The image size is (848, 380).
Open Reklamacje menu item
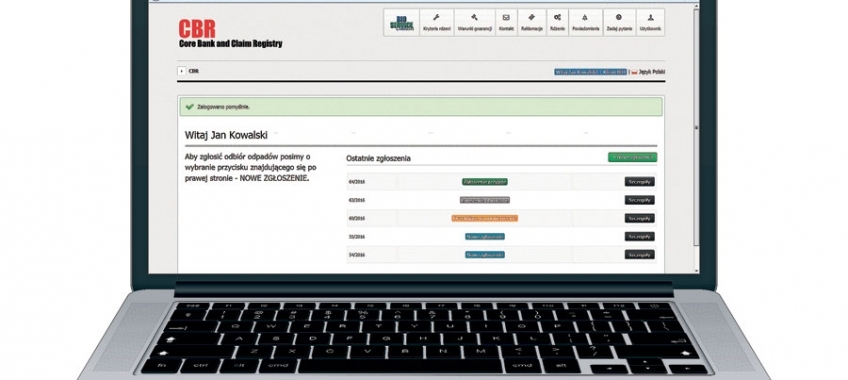coord(532,23)
